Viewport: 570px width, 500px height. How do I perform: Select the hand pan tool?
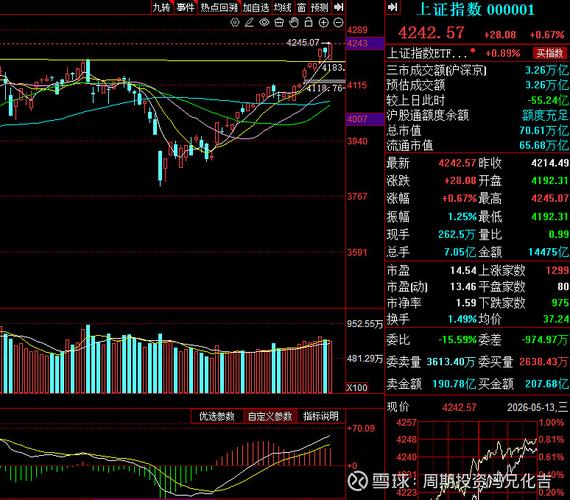point(294,23)
